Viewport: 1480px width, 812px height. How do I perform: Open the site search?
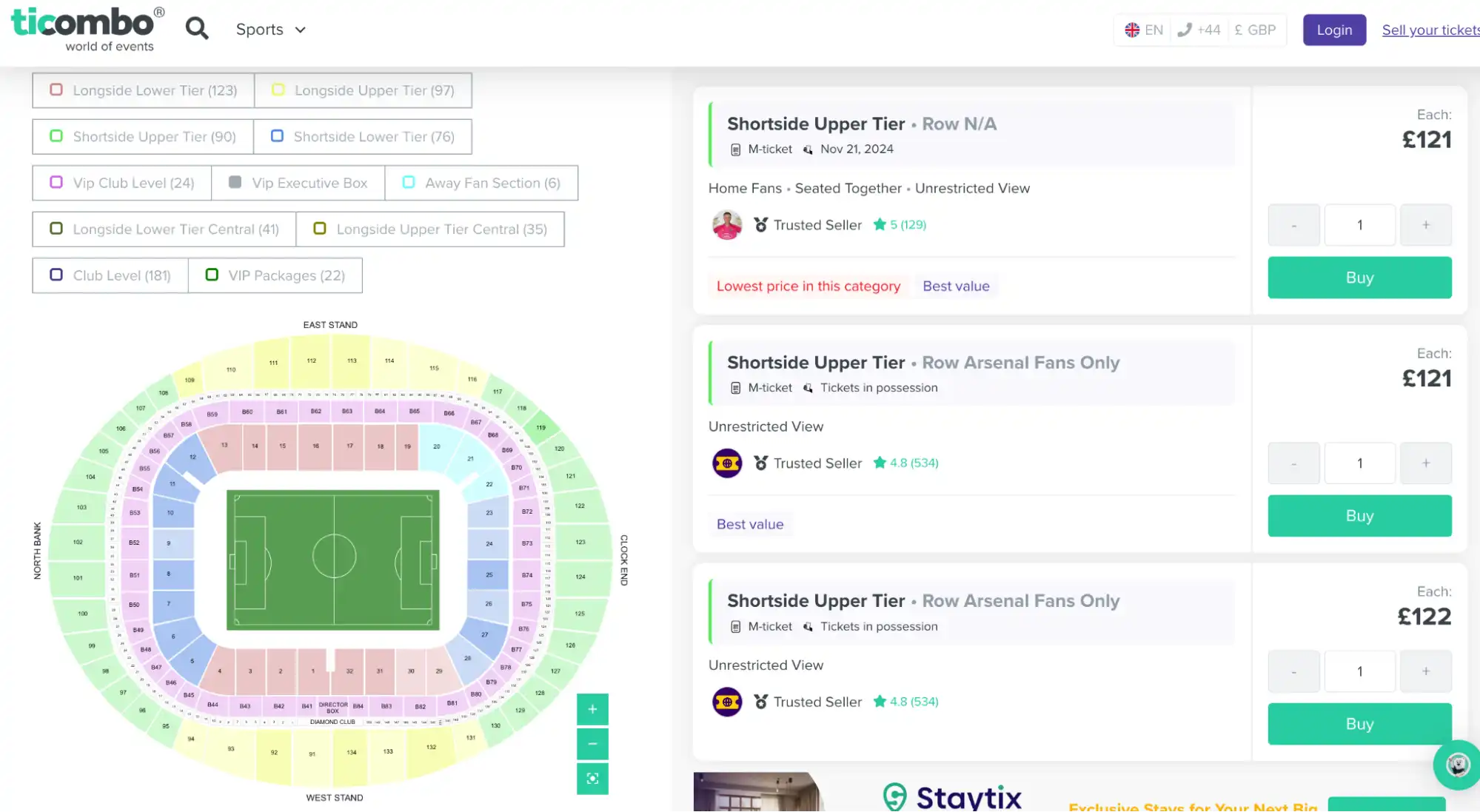coord(197,28)
